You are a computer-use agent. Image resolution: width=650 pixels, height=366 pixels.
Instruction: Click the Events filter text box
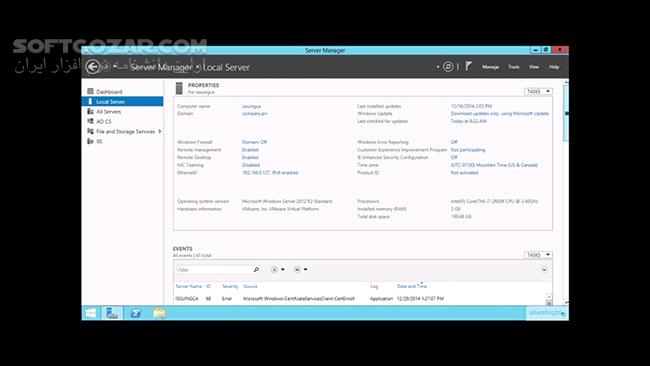213,269
